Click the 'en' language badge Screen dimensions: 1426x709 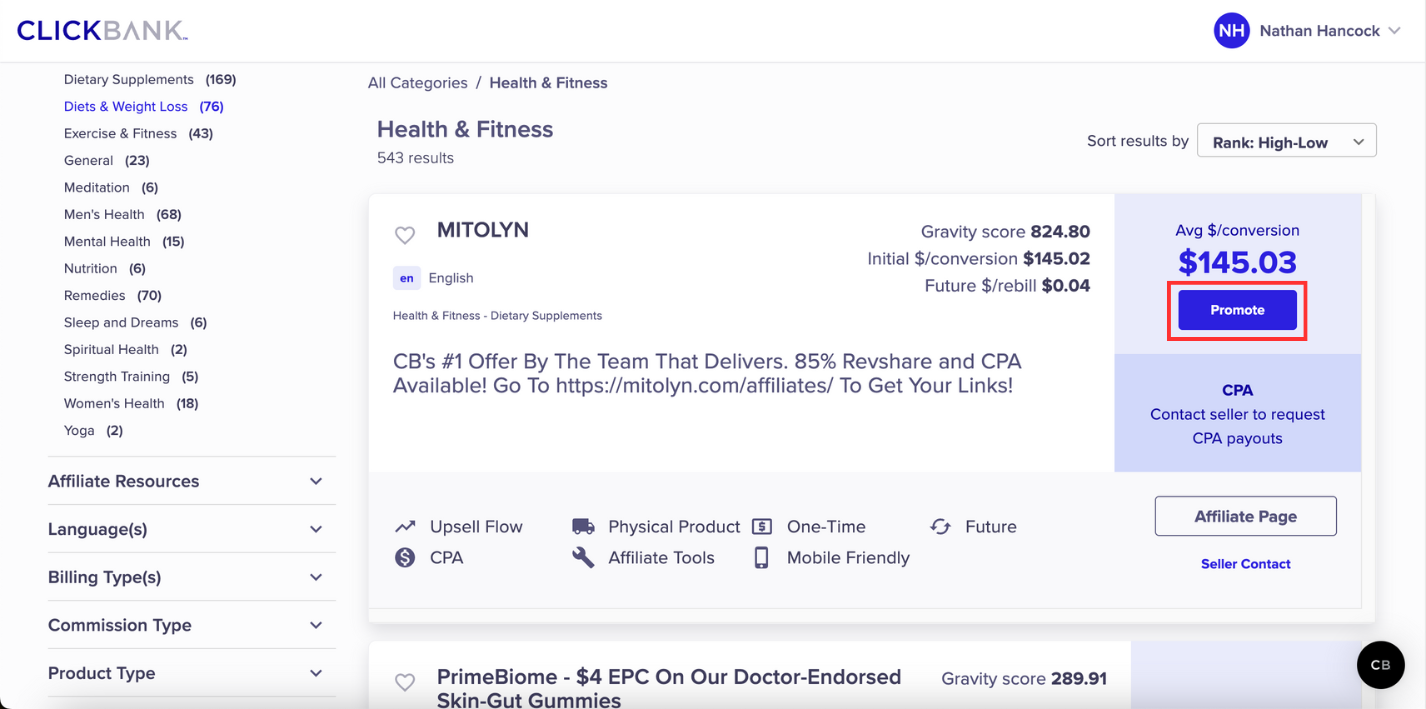[406, 279]
